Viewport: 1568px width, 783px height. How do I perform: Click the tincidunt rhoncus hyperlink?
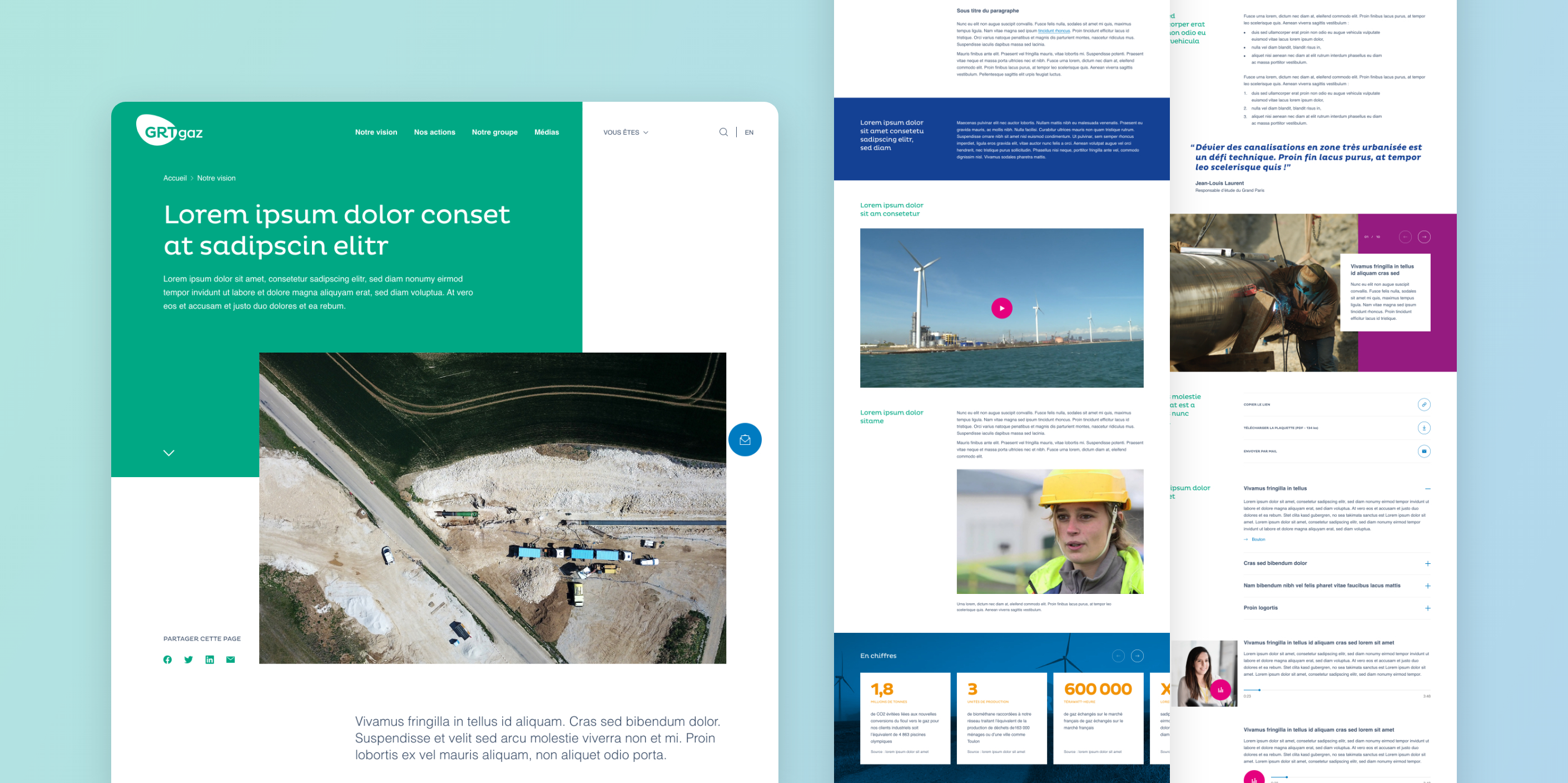(1054, 31)
